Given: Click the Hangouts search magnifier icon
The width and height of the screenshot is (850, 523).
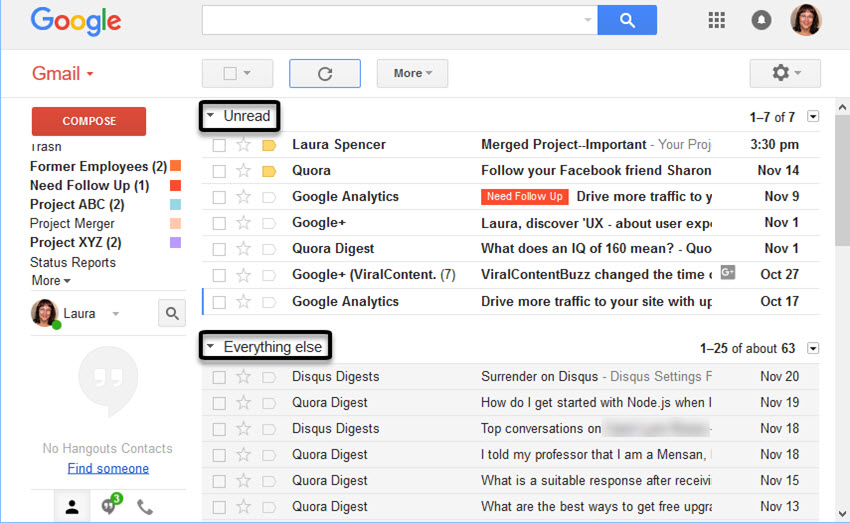Looking at the screenshot, I should [x=172, y=313].
